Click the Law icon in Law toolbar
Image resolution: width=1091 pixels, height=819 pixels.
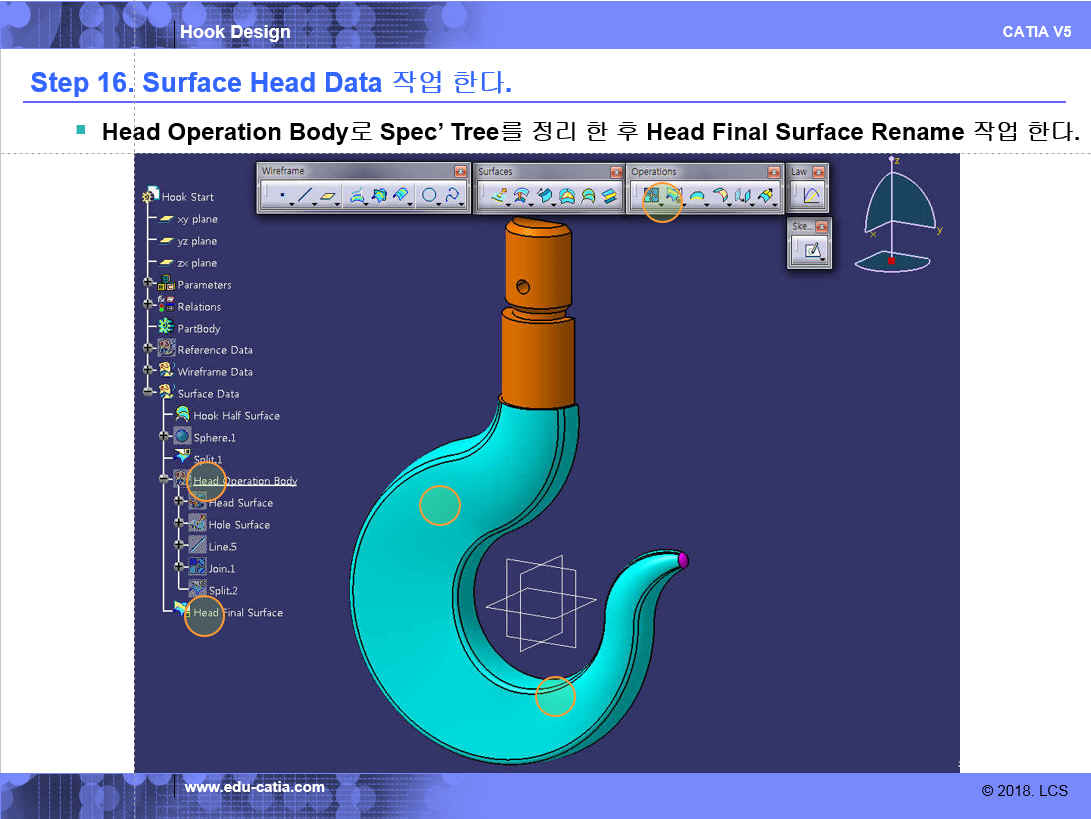pos(810,197)
